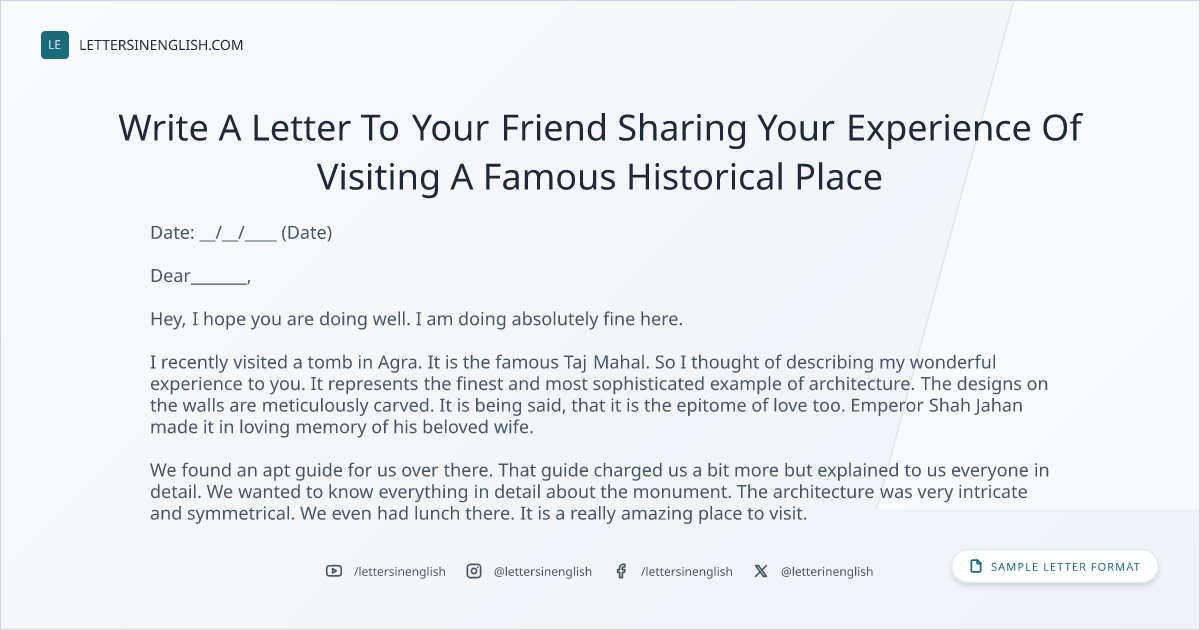Click the Date blank line
This screenshot has height=630, width=1200.
[x=238, y=233]
